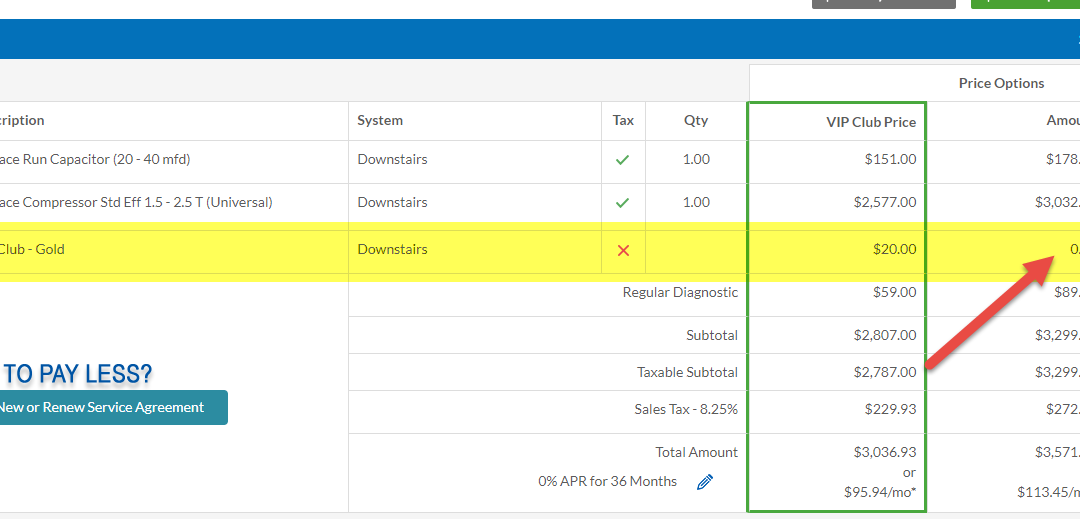
Task: Click the 1.00 quantity for Compressor row
Action: tap(695, 203)
